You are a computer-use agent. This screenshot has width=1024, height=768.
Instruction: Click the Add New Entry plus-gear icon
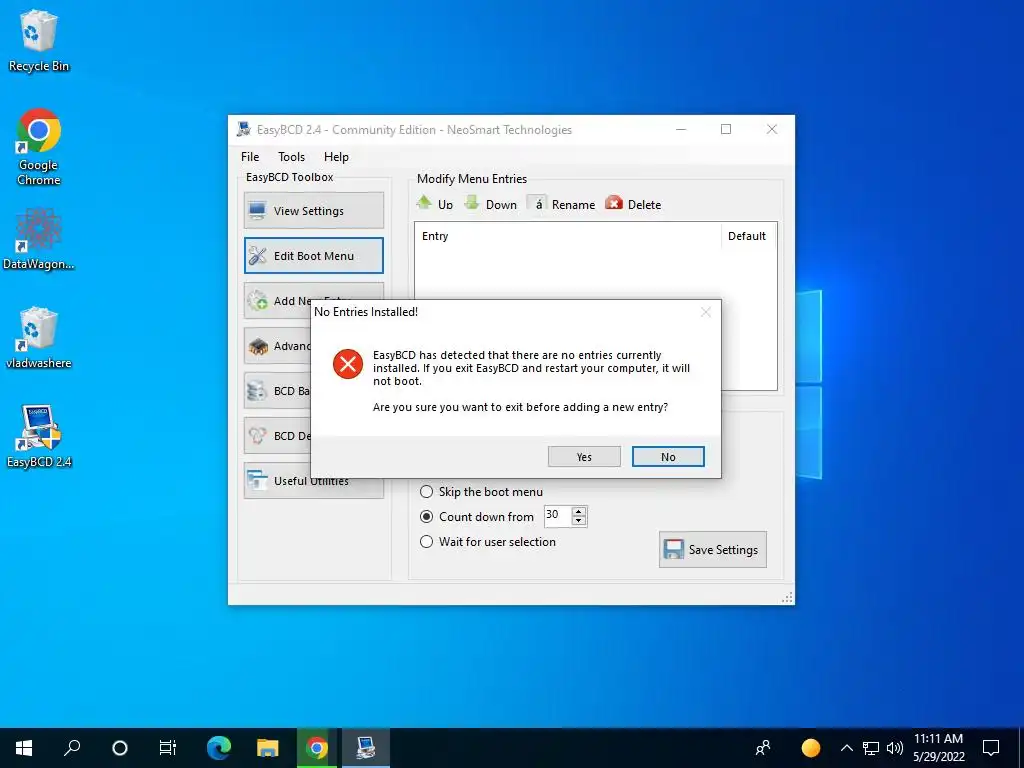click(x=258, y=300)
